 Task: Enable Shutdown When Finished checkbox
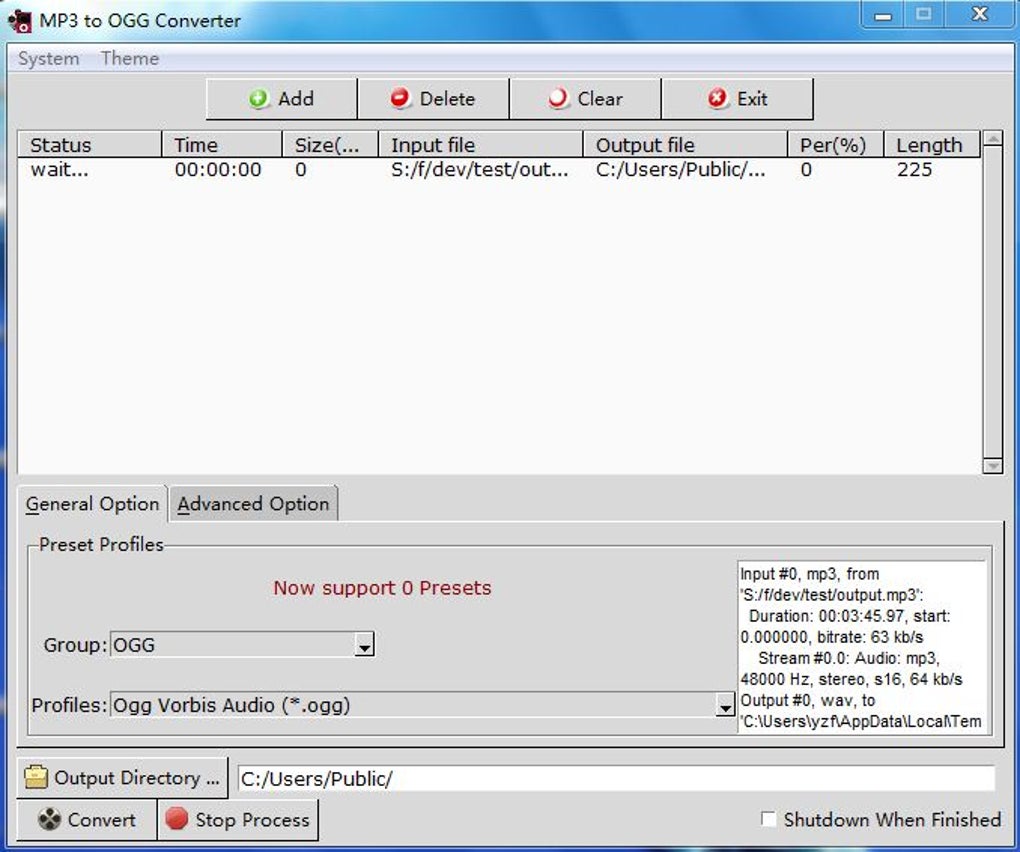768,819
